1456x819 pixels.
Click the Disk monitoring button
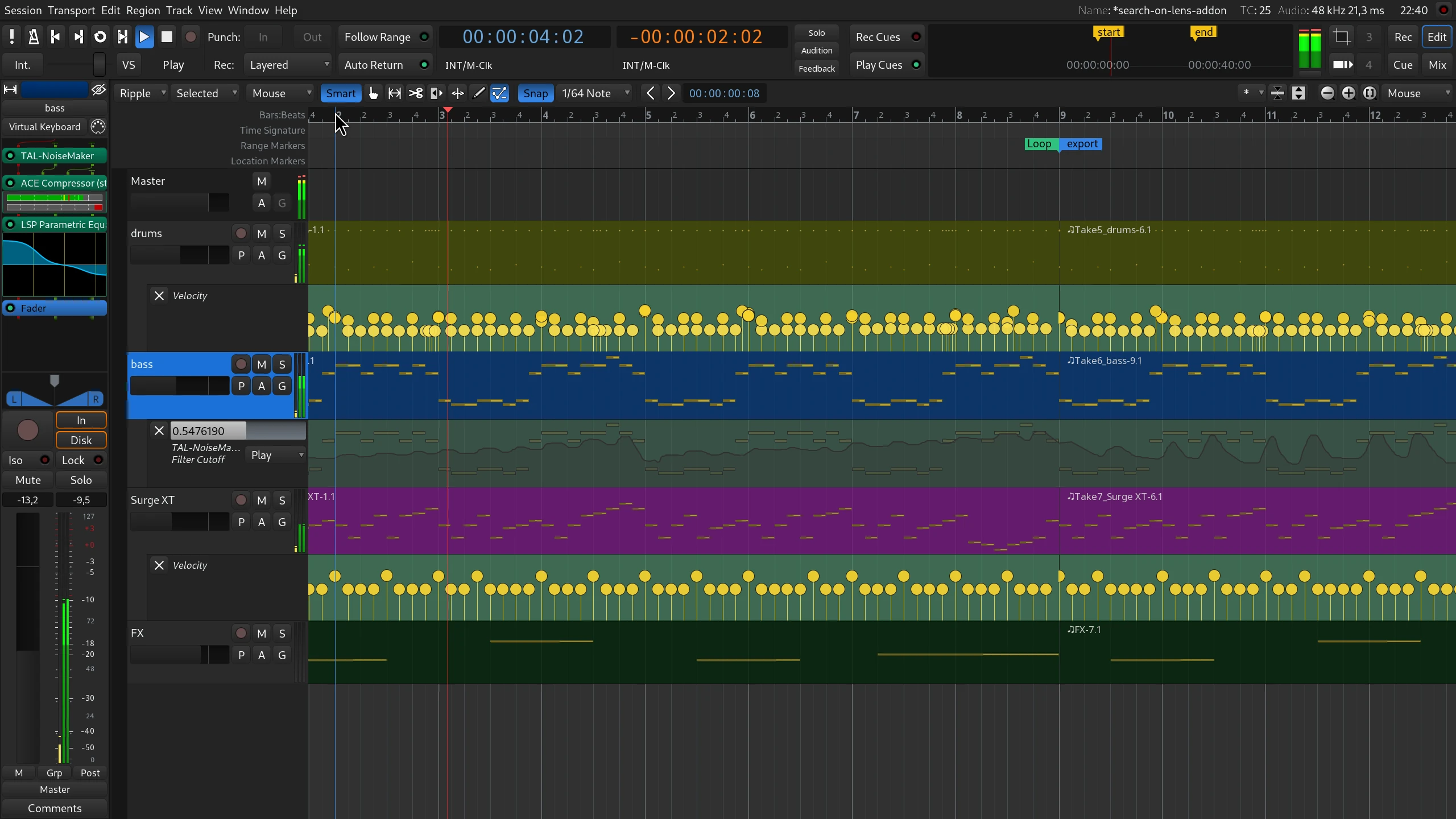pos(81,440)
